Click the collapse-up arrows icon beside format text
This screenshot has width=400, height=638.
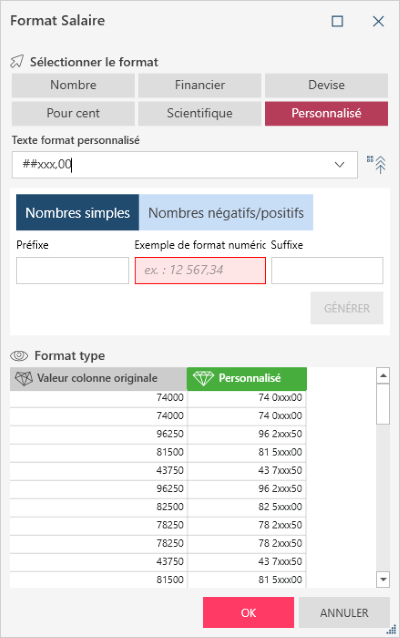click(x=376, y=164)
